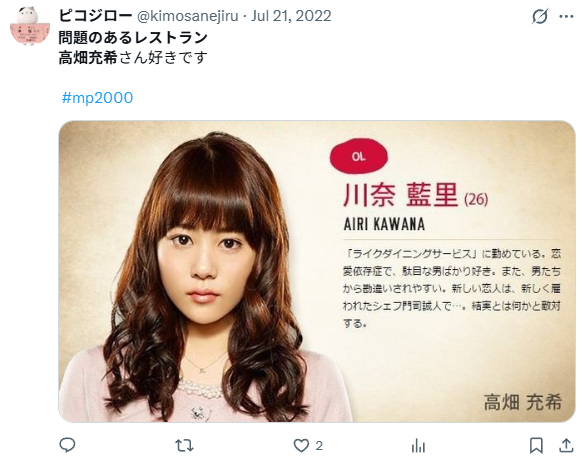Viewport: 584px width, 458px height.
Task: Like the tweet with heart icon
Action: [301, 445]
